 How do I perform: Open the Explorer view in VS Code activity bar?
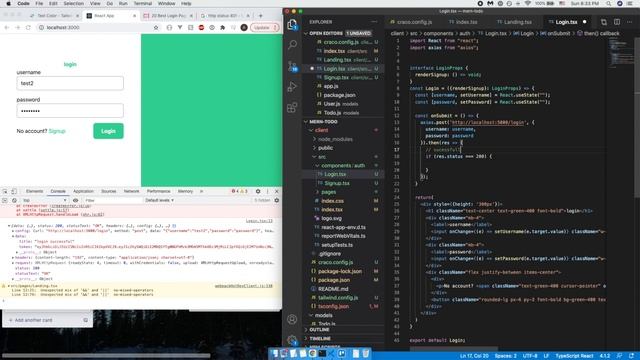[x=292, y=24]
